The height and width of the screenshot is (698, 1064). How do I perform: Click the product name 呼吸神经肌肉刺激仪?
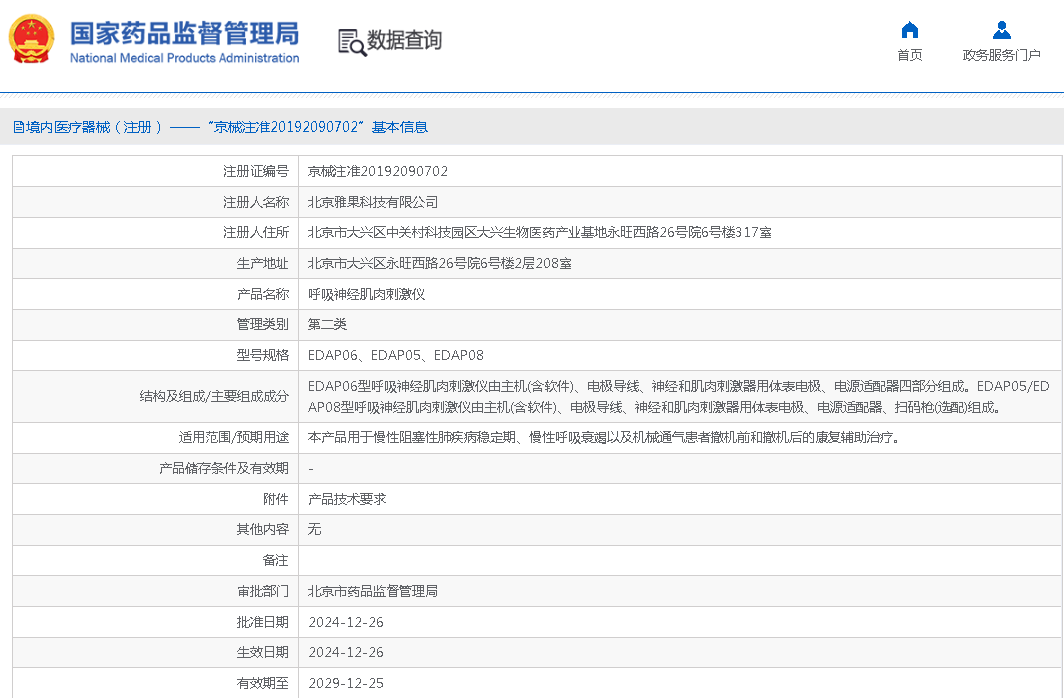point(366,294)
